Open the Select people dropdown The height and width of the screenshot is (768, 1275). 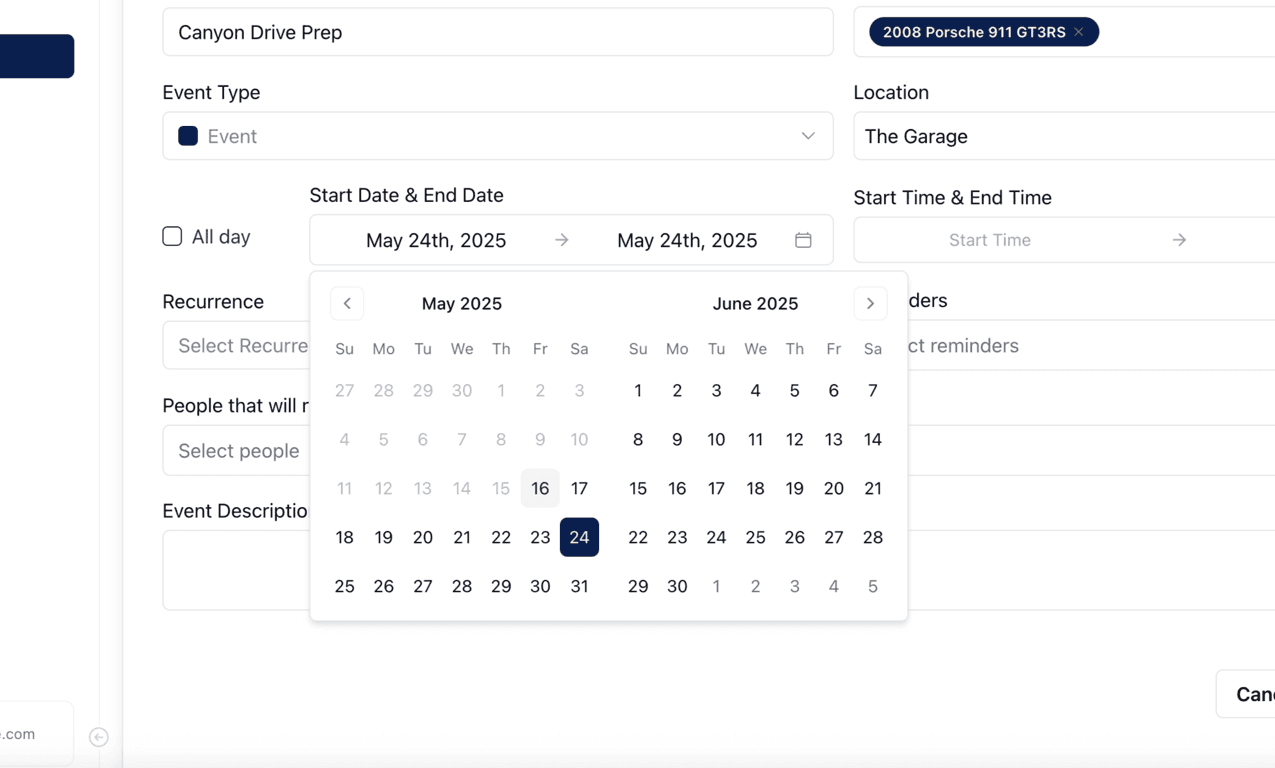pyautogui.click(x=237, y=451)
